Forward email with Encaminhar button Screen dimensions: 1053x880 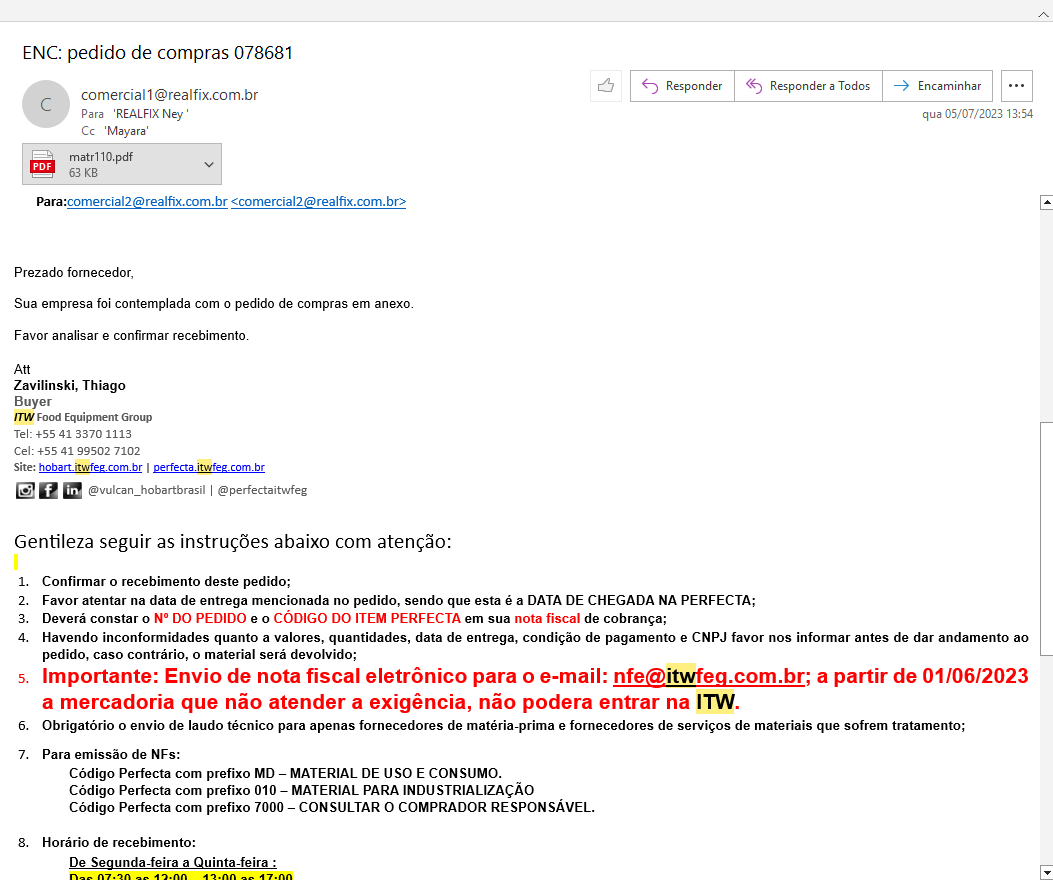[940, 86]
